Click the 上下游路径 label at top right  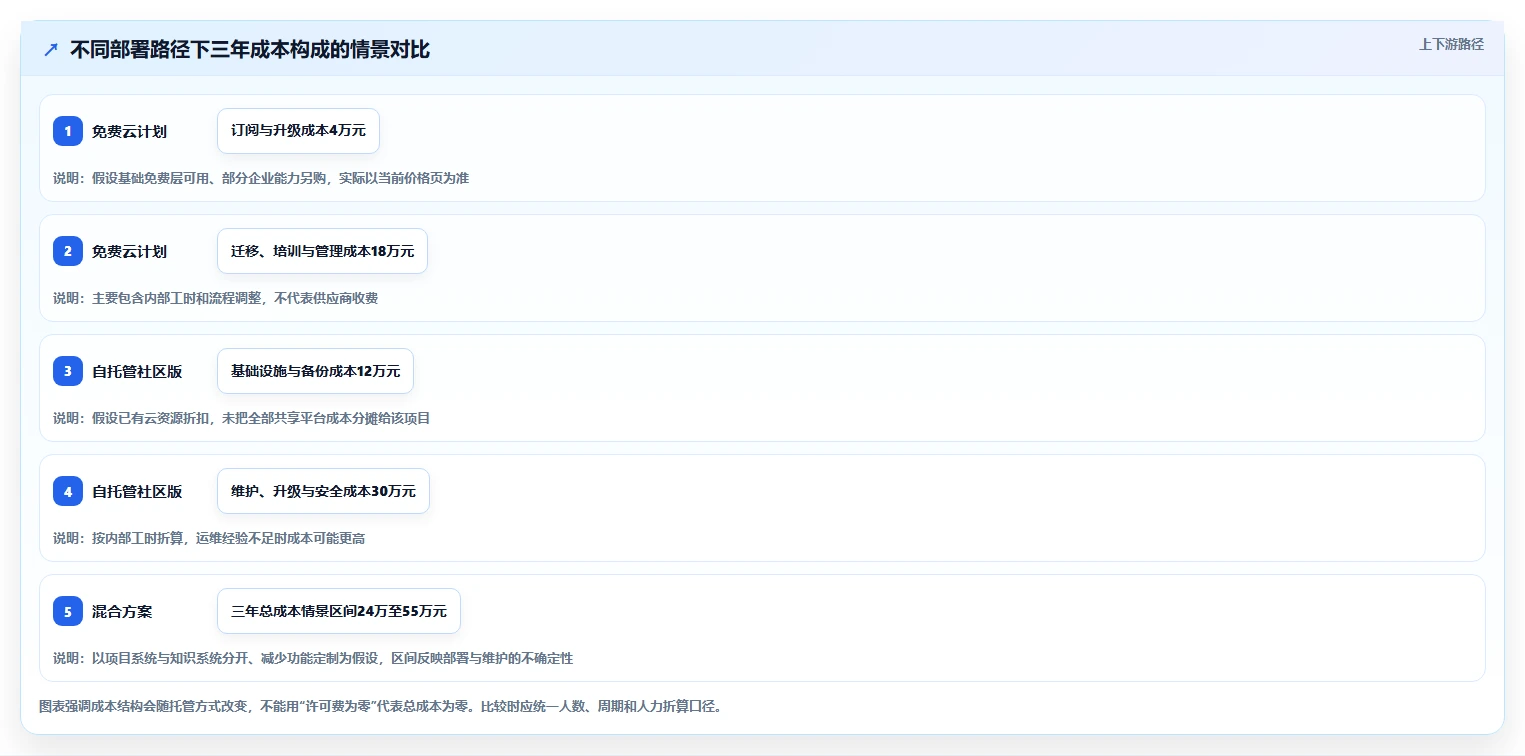coord(1451,44)
